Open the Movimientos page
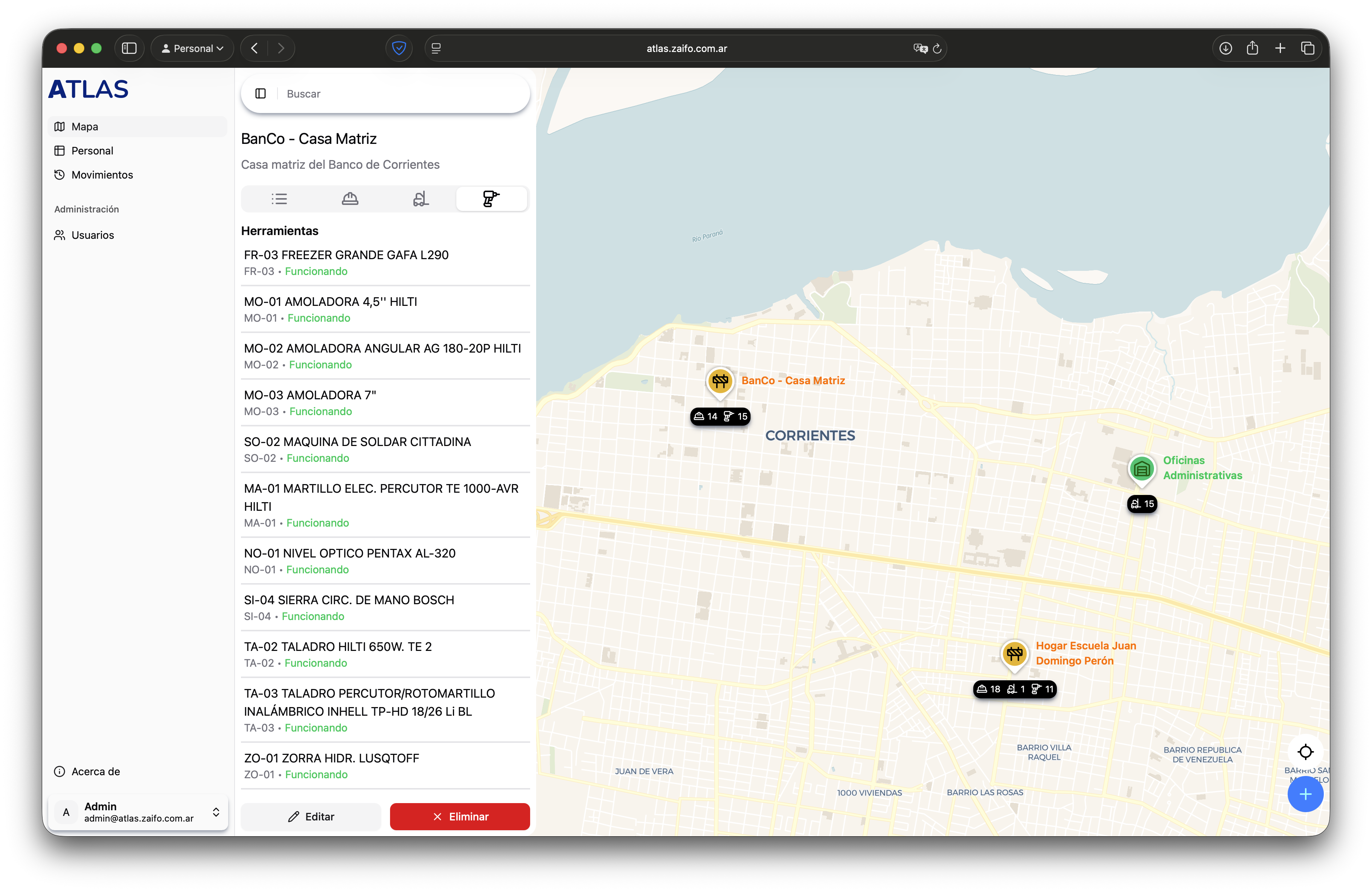 [x=102, y=175]
